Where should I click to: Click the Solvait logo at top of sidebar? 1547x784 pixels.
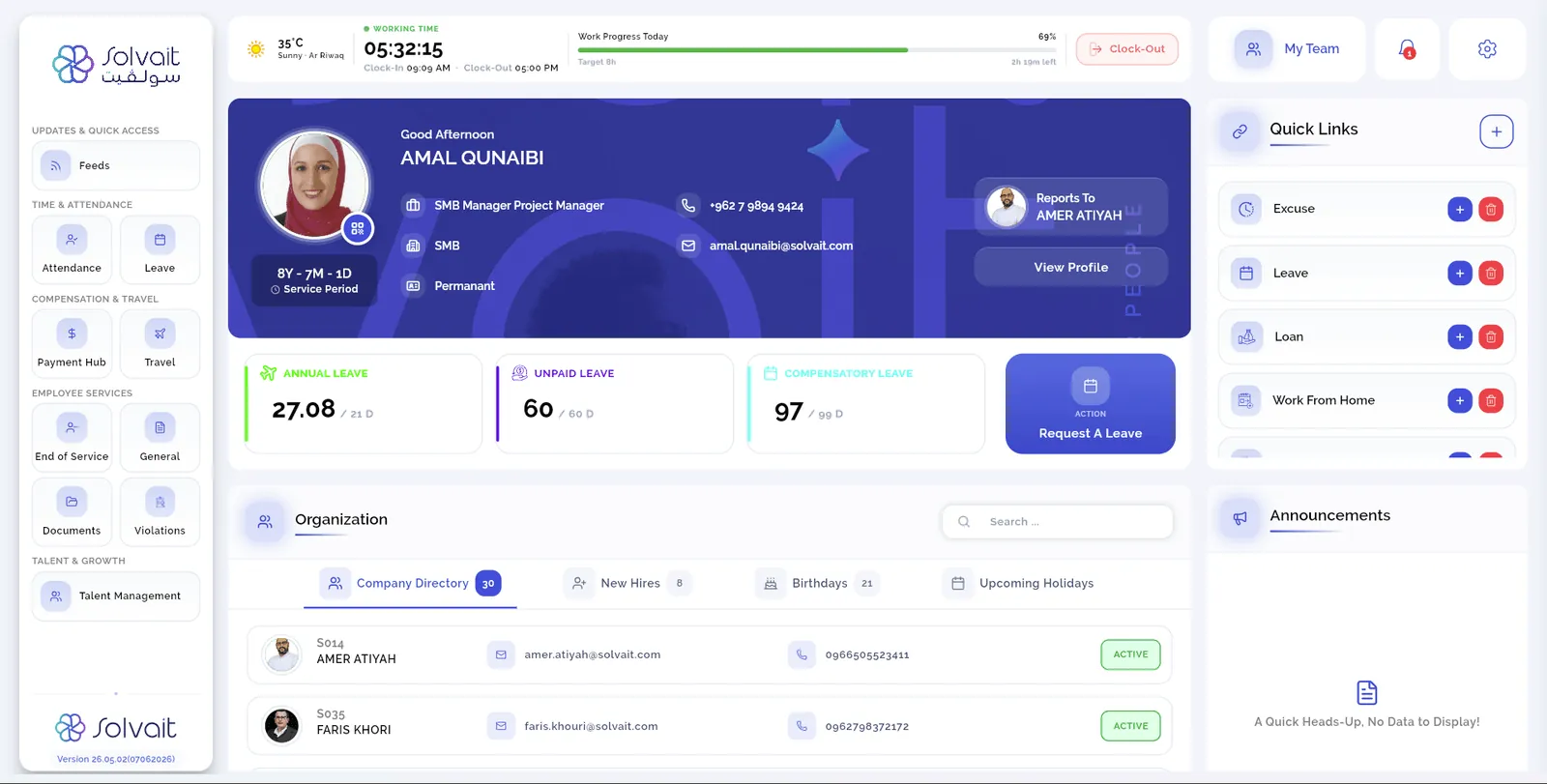pos(116,65)
